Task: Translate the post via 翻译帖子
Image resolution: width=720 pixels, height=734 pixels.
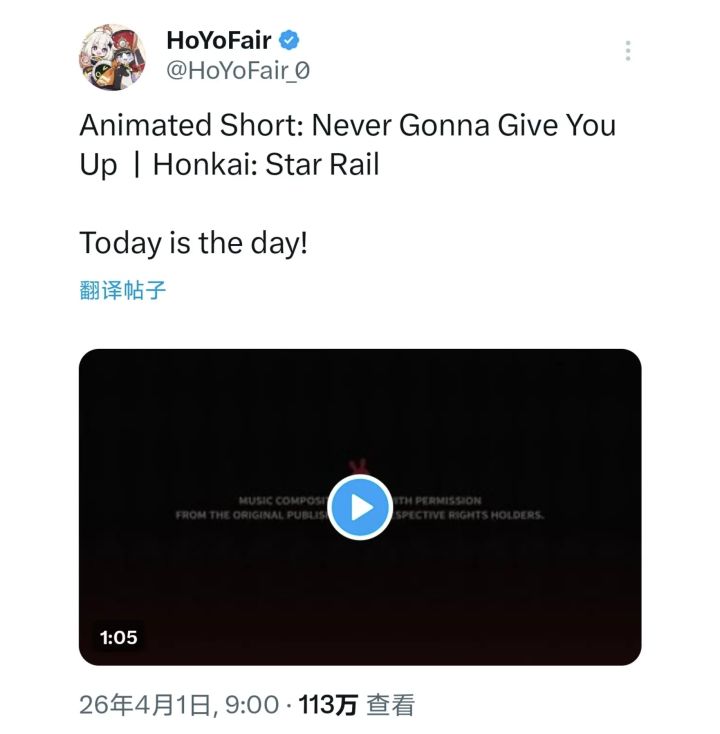Action: (122, 291)
